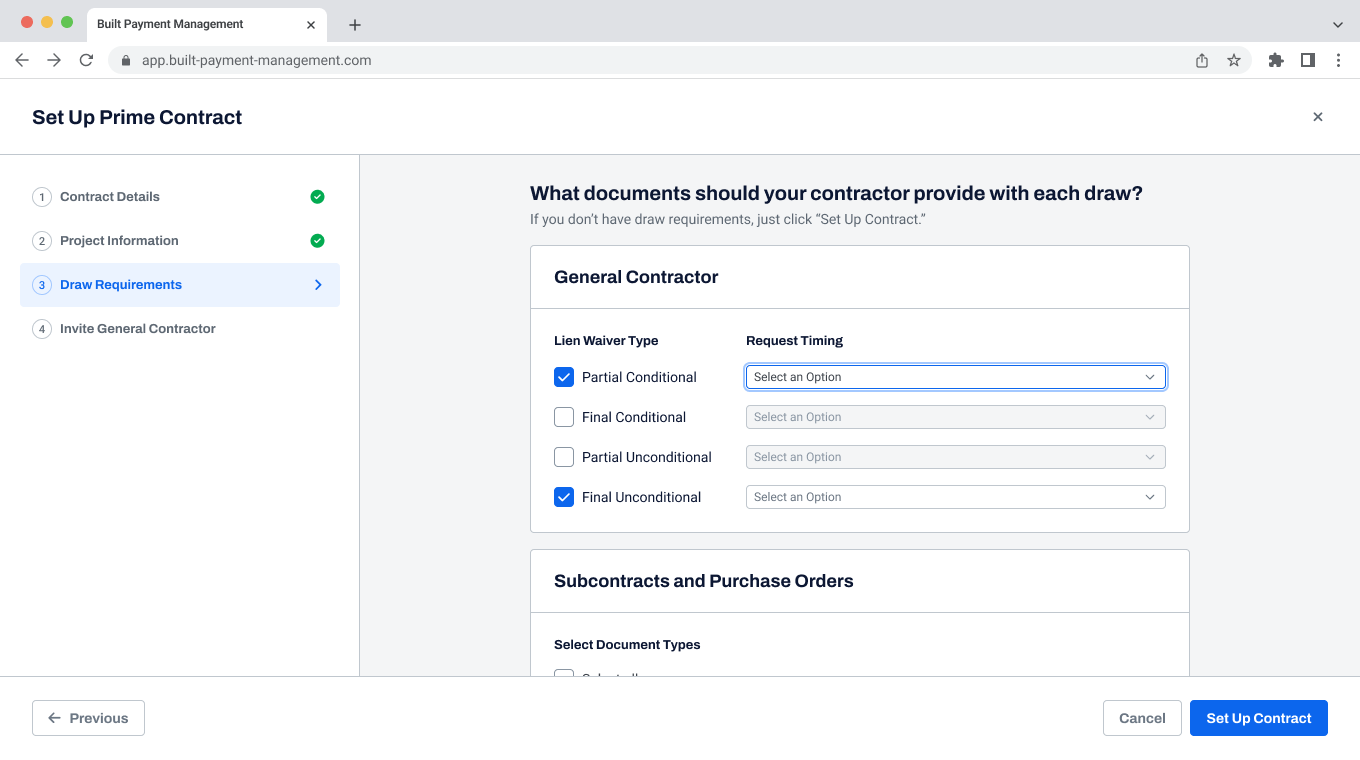Screen dimensions: 1360x760
Task: Click the completed checkmark on Project Information
Action: (x=317, y=240)
